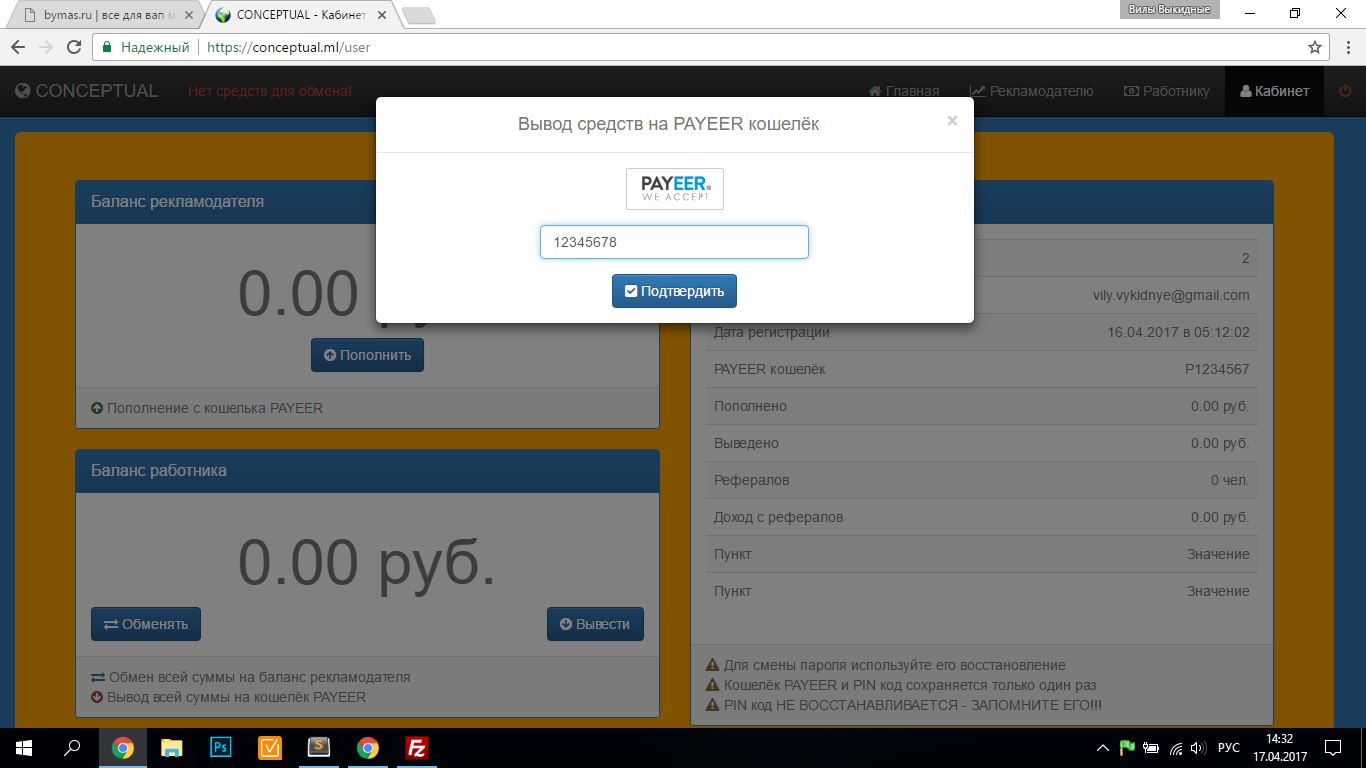This screenshot has width=1366, height=768.
Task: Open File Explorer from the taskbar
Action: coord(172,748)
